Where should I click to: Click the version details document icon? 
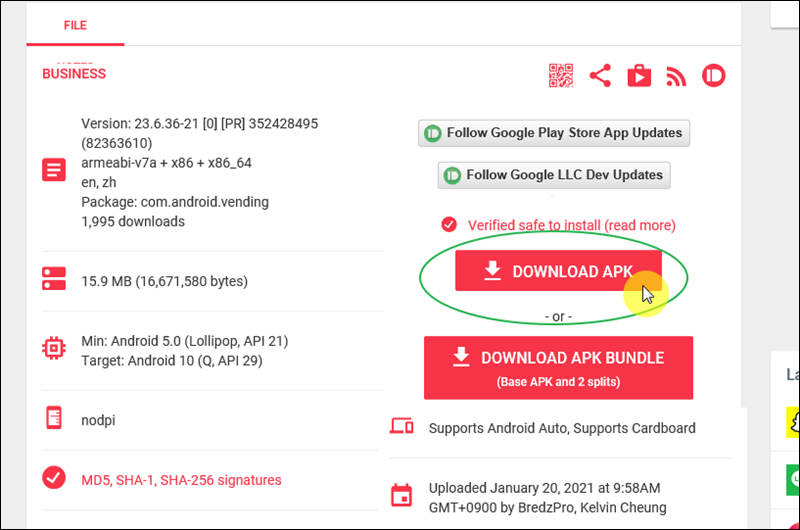click(54, 170)
